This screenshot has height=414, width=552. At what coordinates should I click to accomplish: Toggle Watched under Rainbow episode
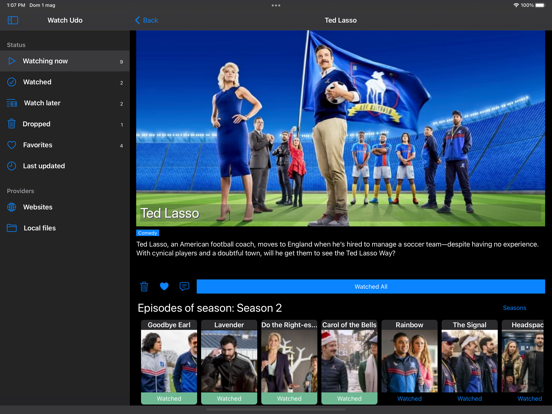click(409, 399)
